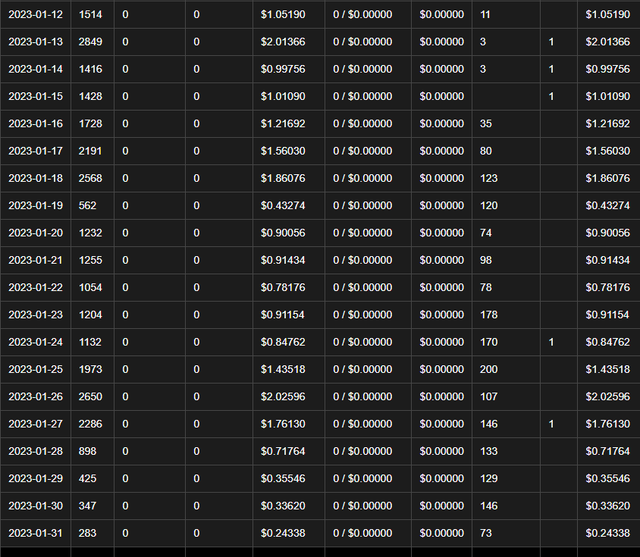The width and height of the screenshot is (640, 557).
Task: Click the rightmost $1.56030 amount cell
Action: click(608, 151)
